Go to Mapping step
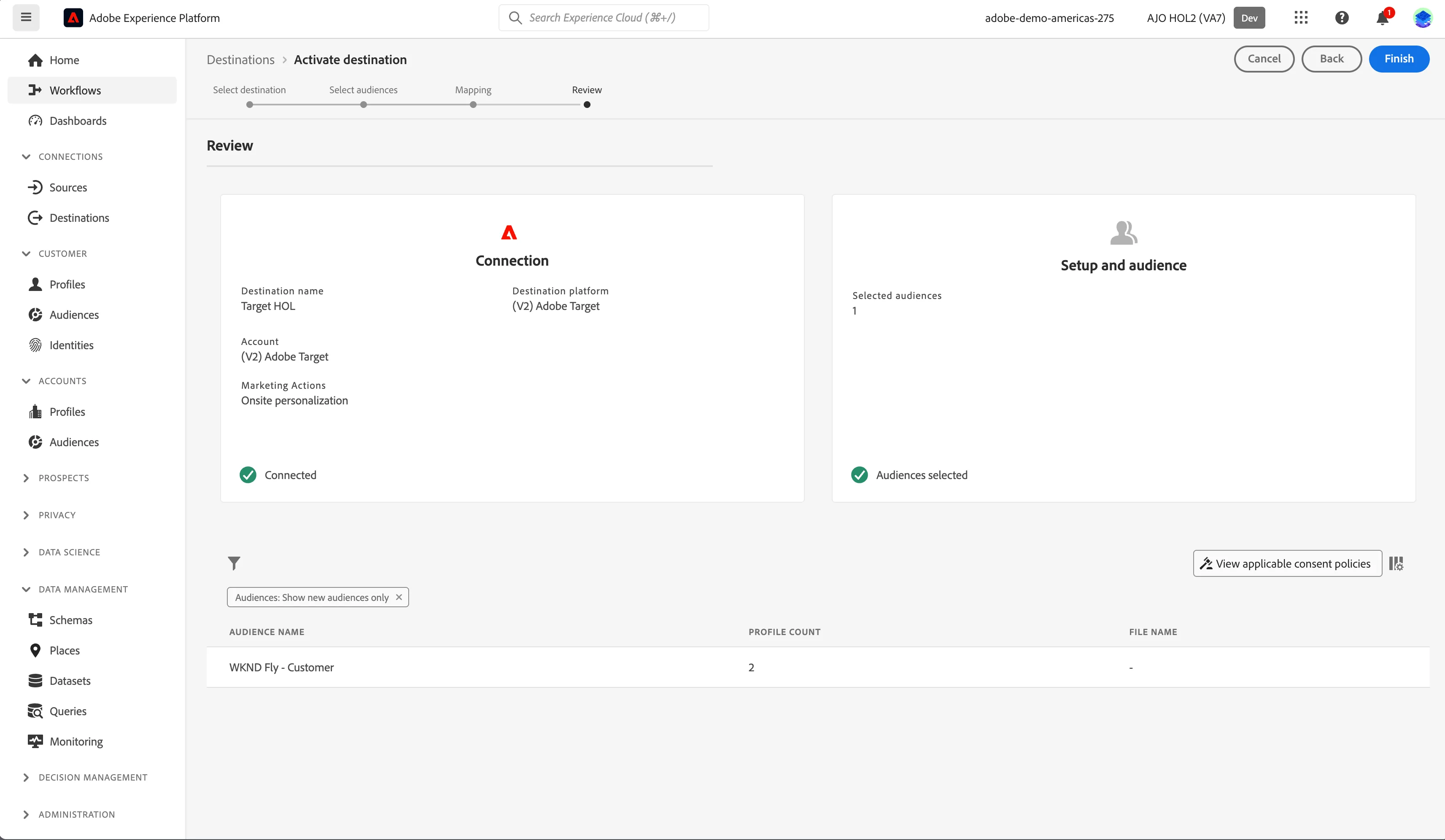The image size is (1445, 840). click(x=473, y=96)
